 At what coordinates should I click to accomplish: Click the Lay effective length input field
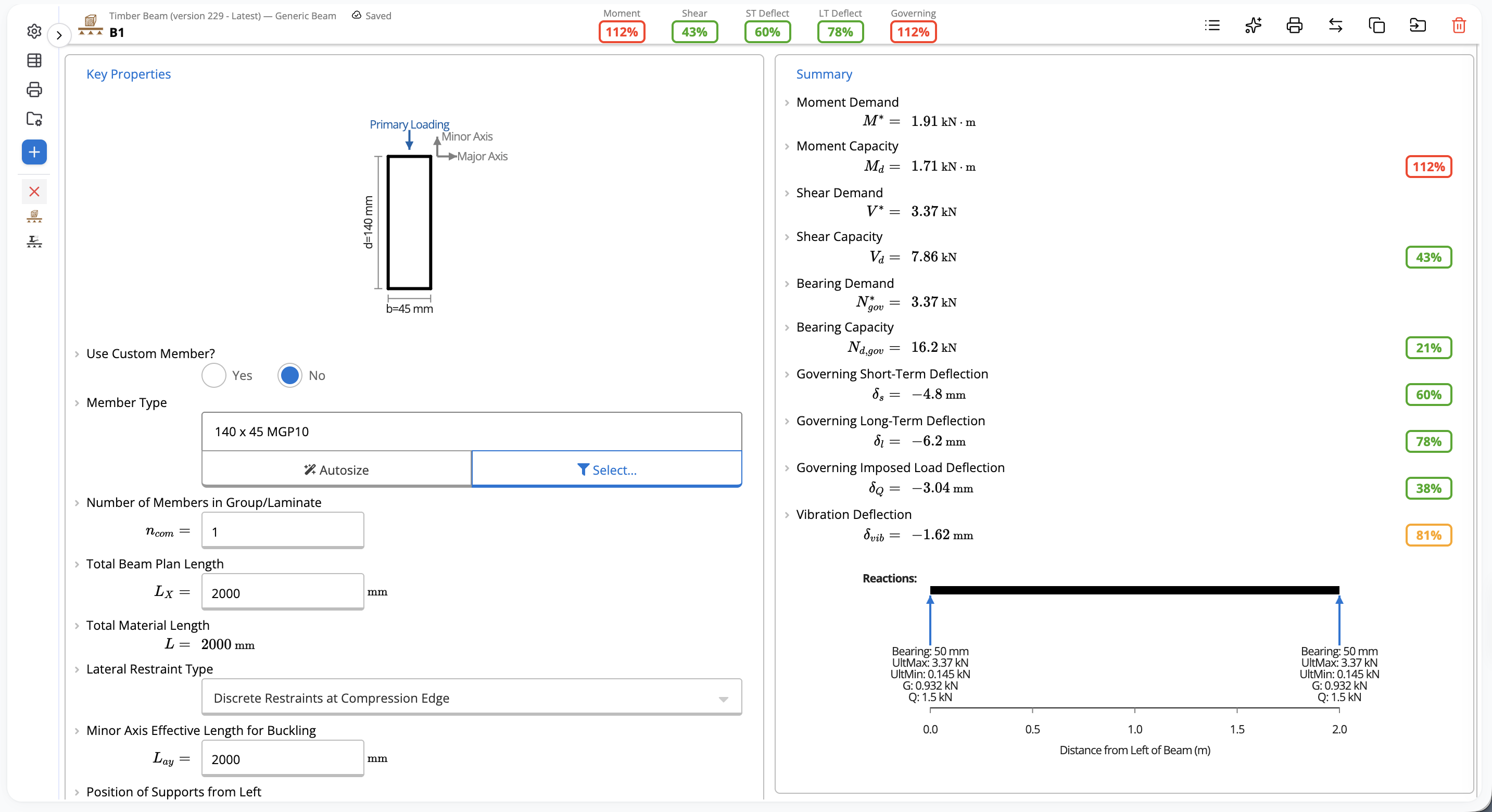(x=283, y=758)
